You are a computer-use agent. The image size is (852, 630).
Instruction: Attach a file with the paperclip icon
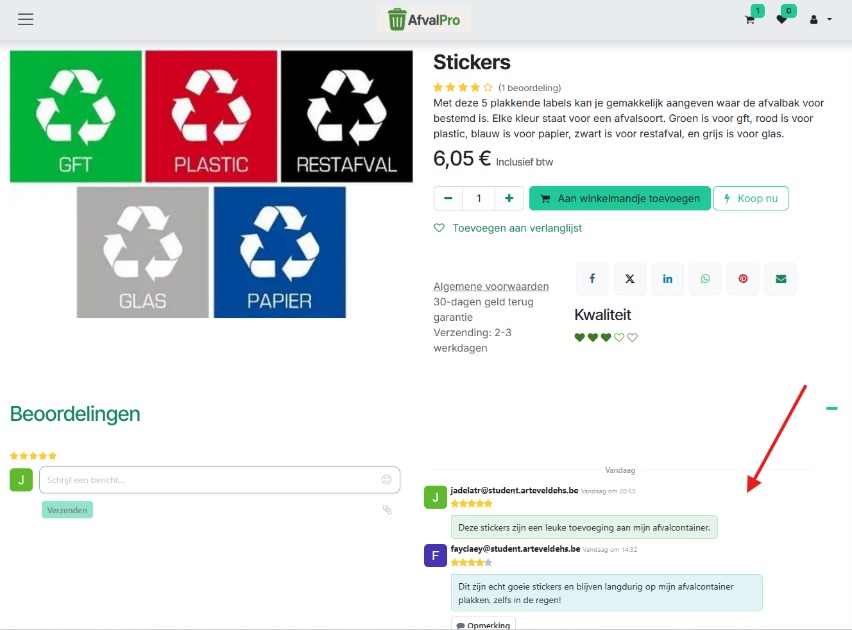[387, 510]
